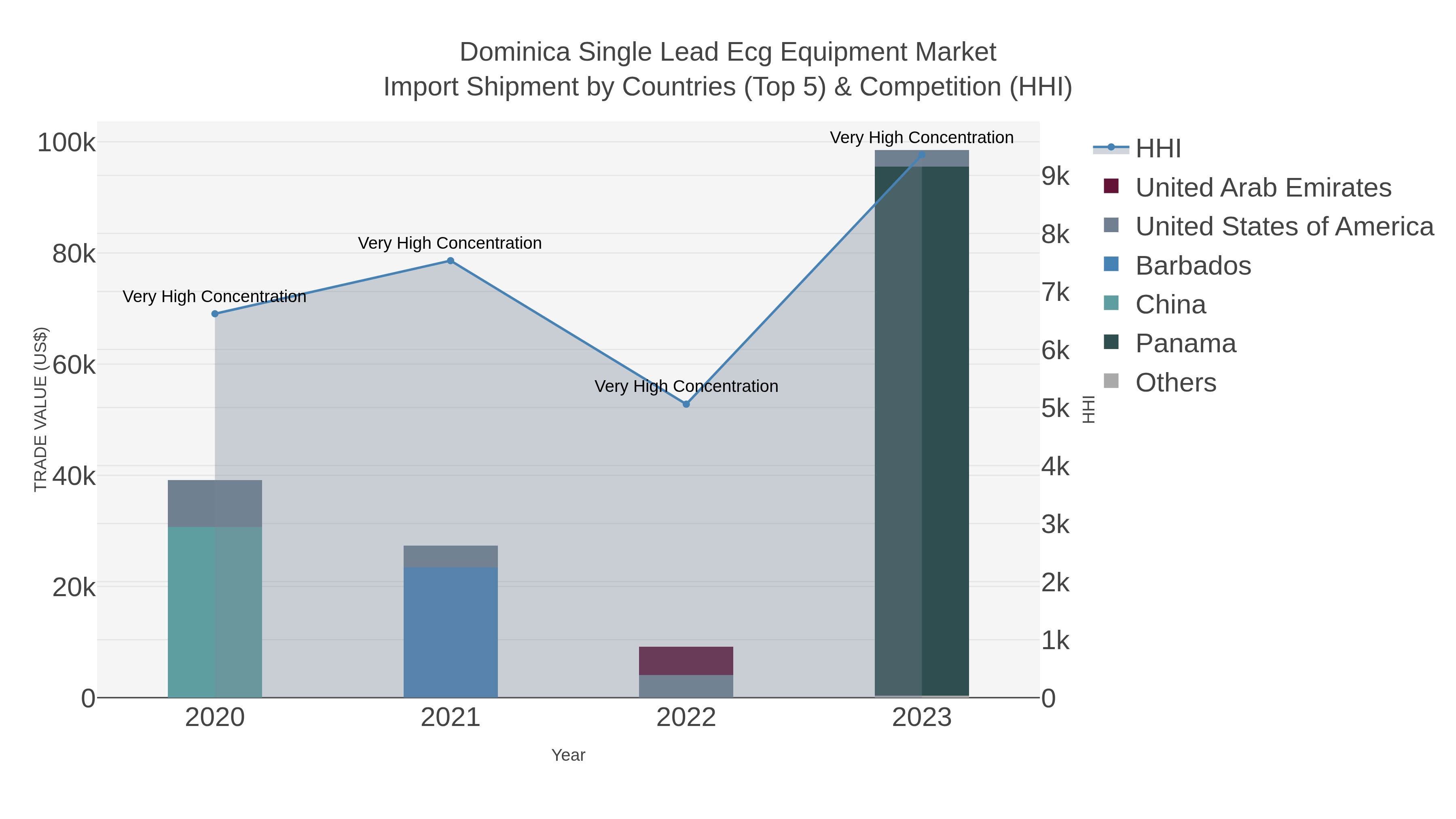Click 'Very High Concentration' annotation above 2023
Image resolution: width=1456 pixels, height=819 pixels.
point(922,138)
